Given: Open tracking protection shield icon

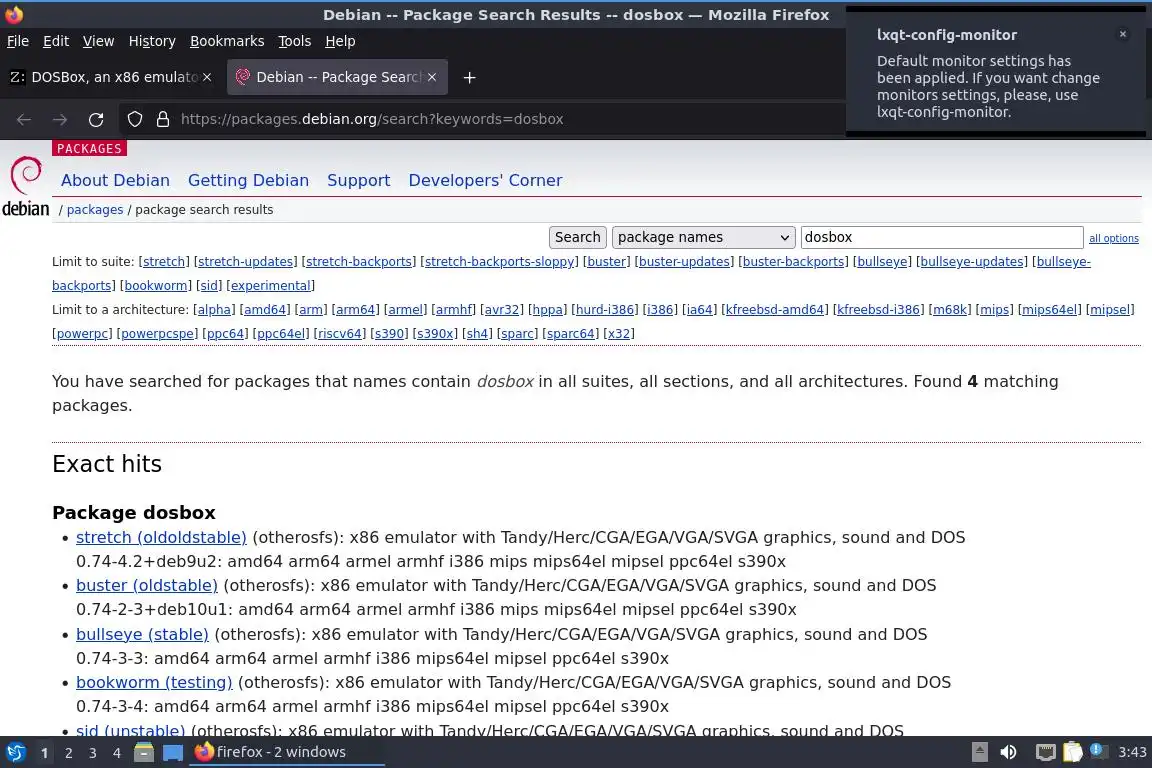Looking at the screenshot, I should tap(134, 119).
